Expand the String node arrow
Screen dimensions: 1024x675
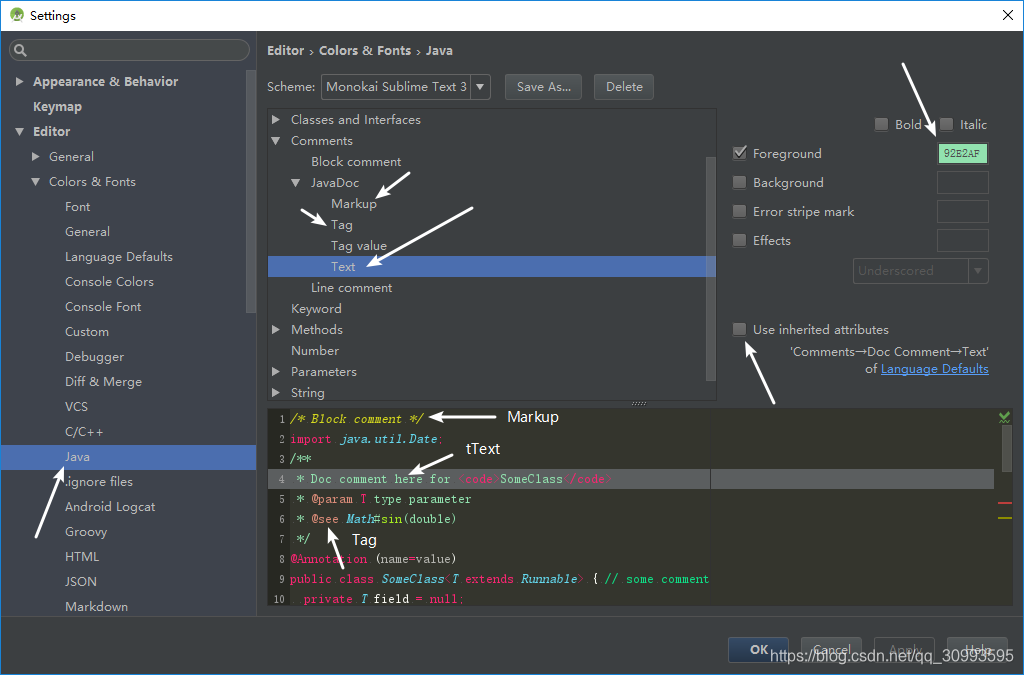click(276, 392)
